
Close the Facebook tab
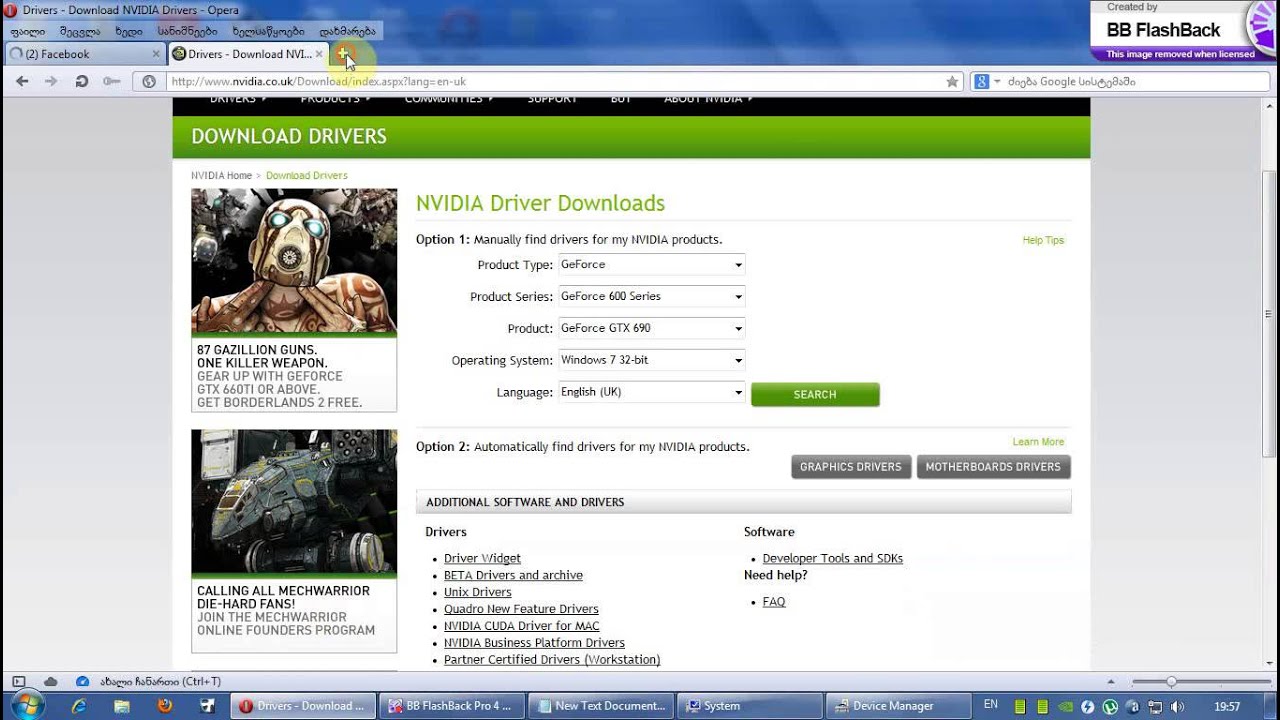[x=156, y=54]
